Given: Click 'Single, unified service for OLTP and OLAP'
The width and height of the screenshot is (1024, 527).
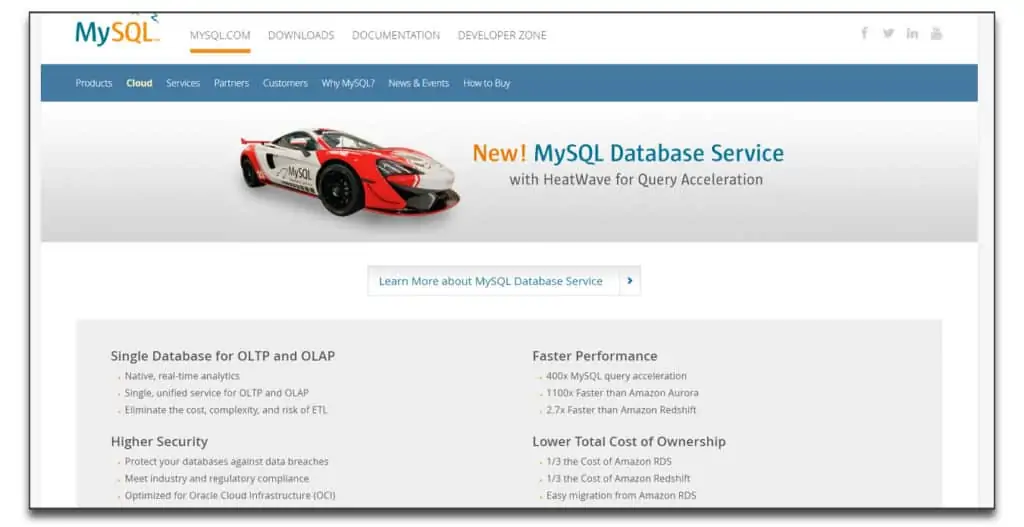Looking at the screenshot, I should click(217, 393).
